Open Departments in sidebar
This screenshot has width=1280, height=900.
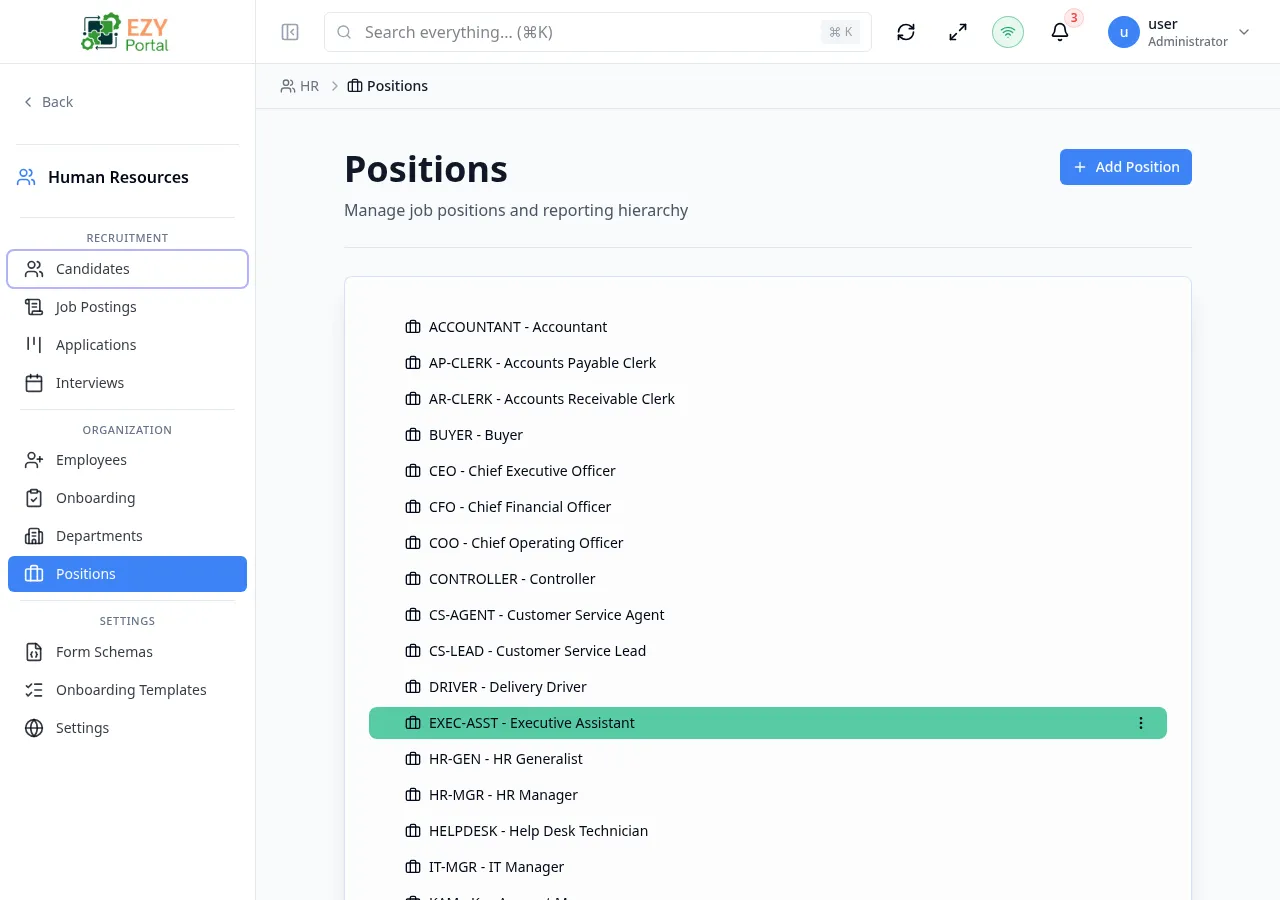(127, 536)
